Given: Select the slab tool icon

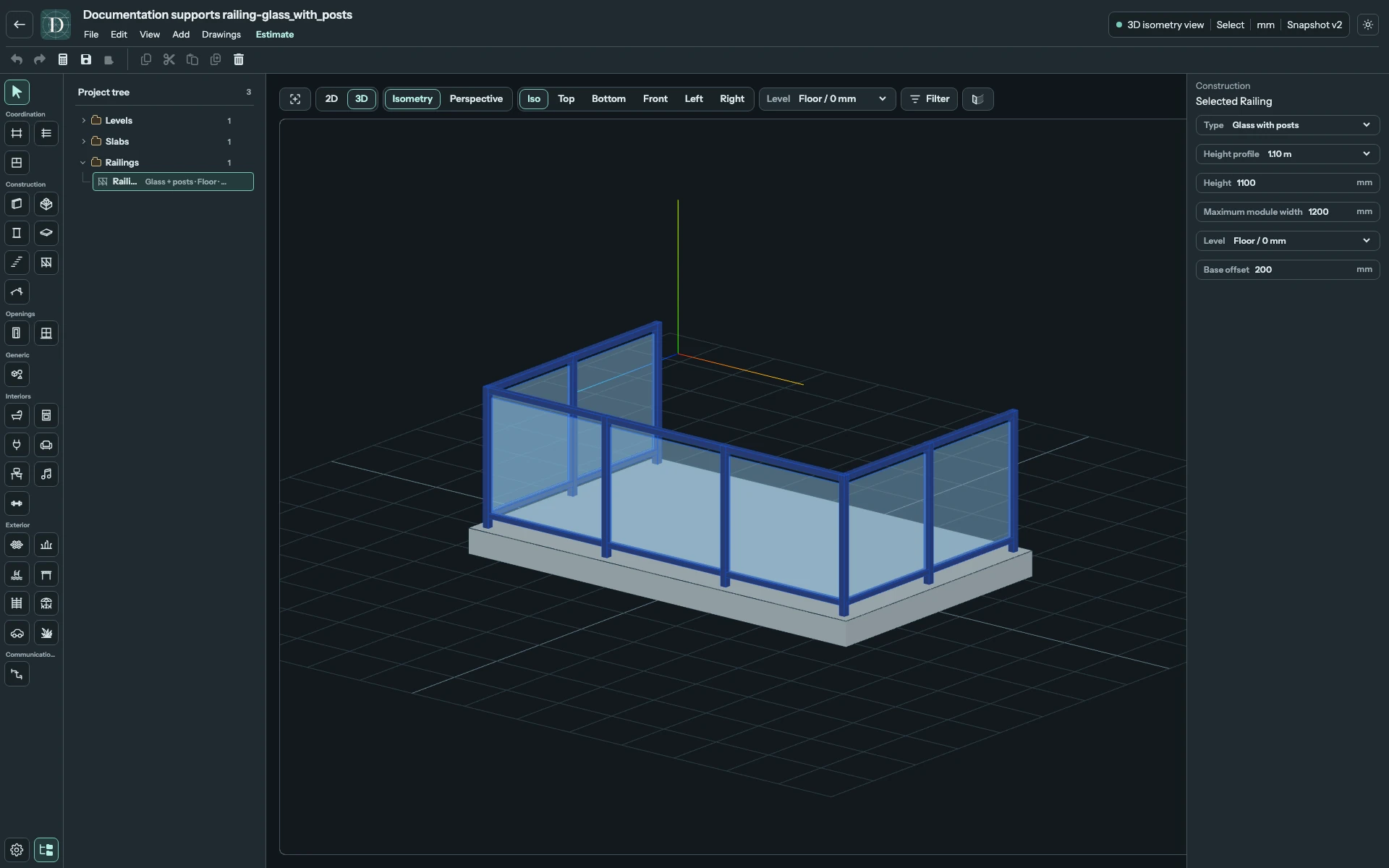Looking at the screenshot, I should click(46, 233).
